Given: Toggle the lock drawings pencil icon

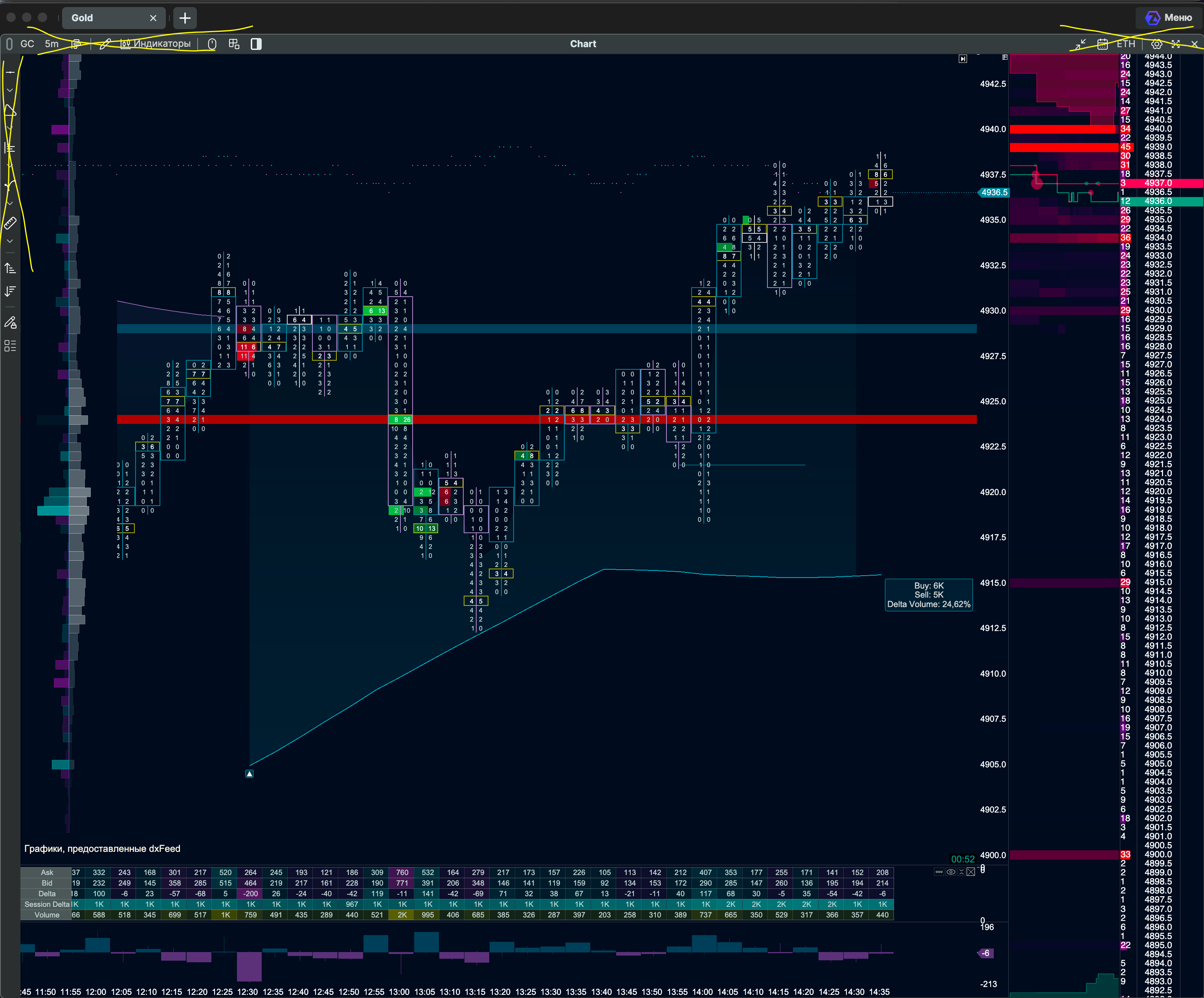Looking at the screenshot, I should [x=10, y=323].
